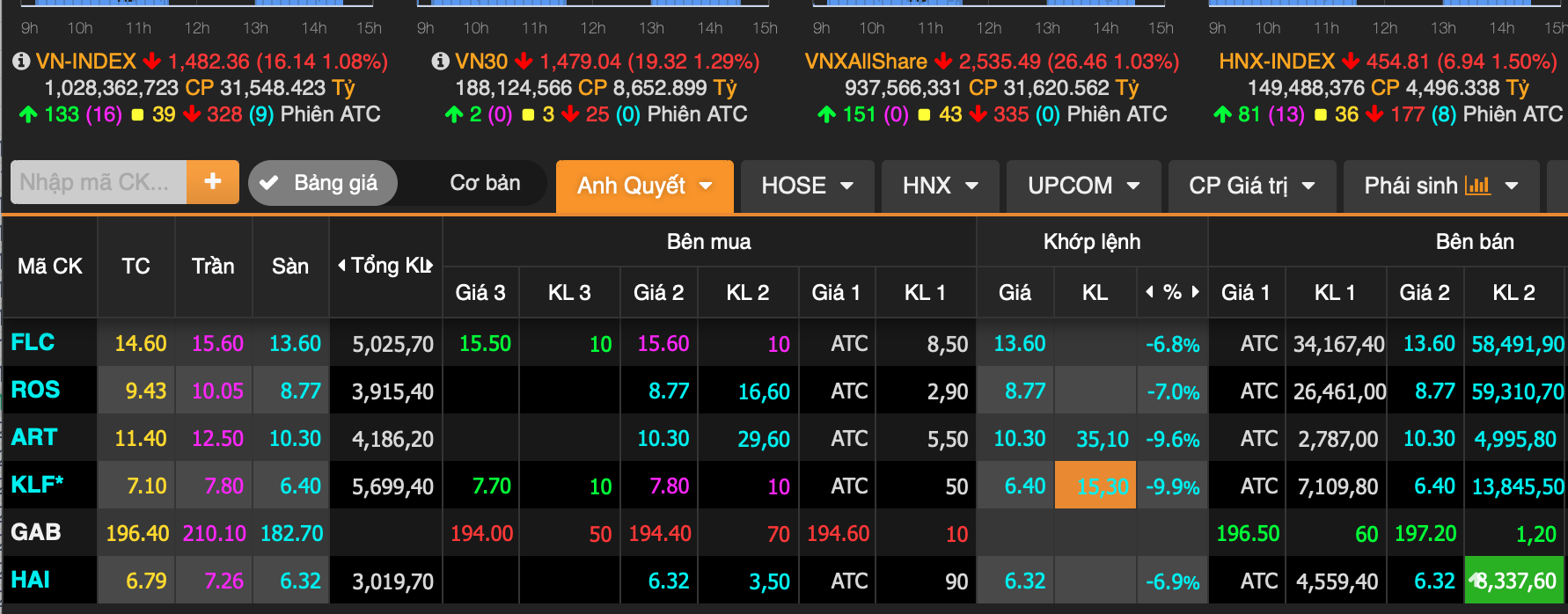Open the FLC stock symbol
This screenshot has width=1568, height=614.
pos(33,342)
